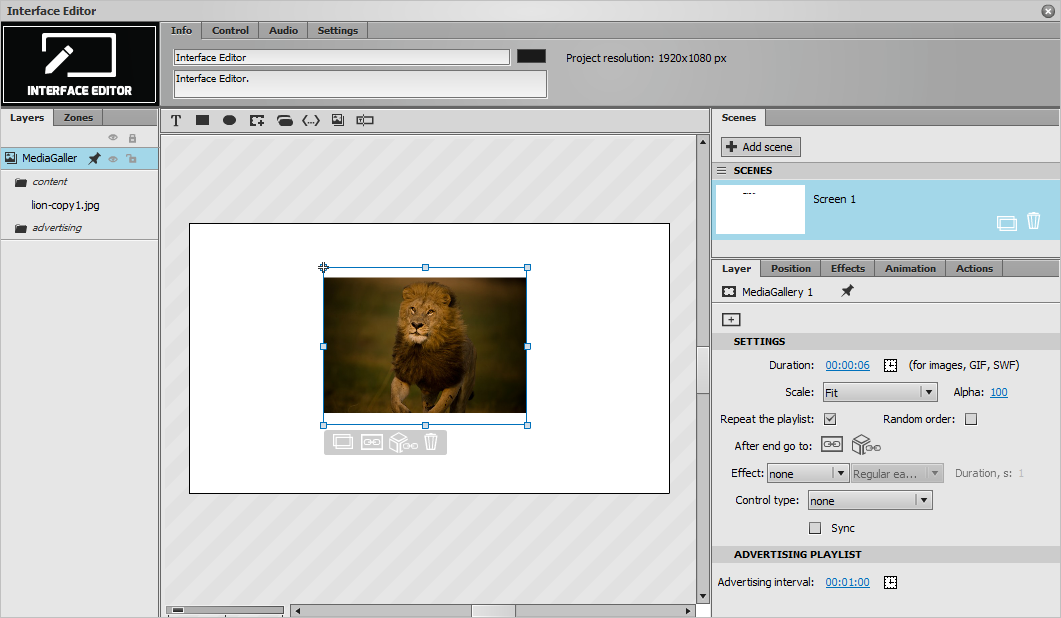Open the Effect dropdown set to none

807,474
